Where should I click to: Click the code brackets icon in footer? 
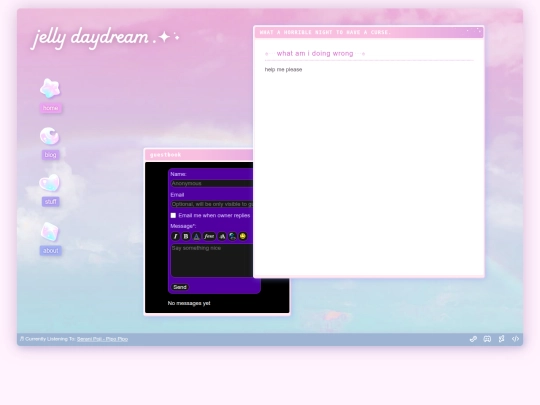515,339
